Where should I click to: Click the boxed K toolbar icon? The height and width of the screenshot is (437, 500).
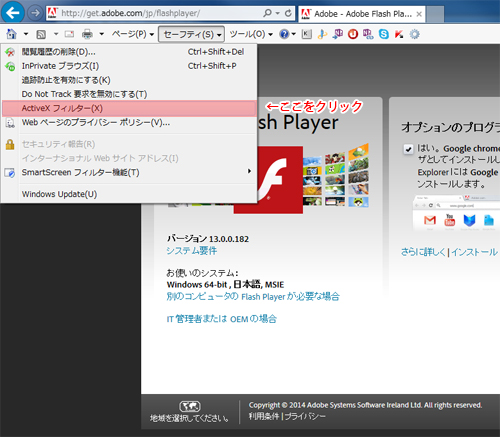tap(306, 34)
